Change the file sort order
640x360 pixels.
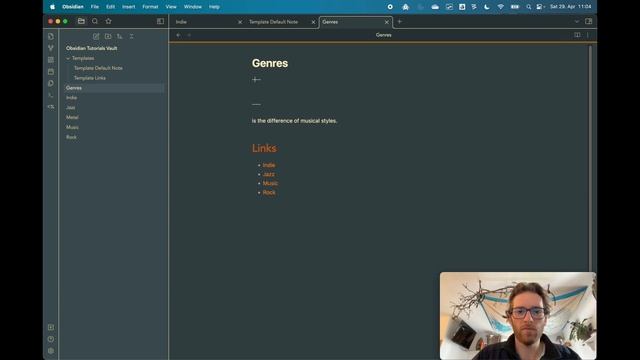(x=120, y=36)
